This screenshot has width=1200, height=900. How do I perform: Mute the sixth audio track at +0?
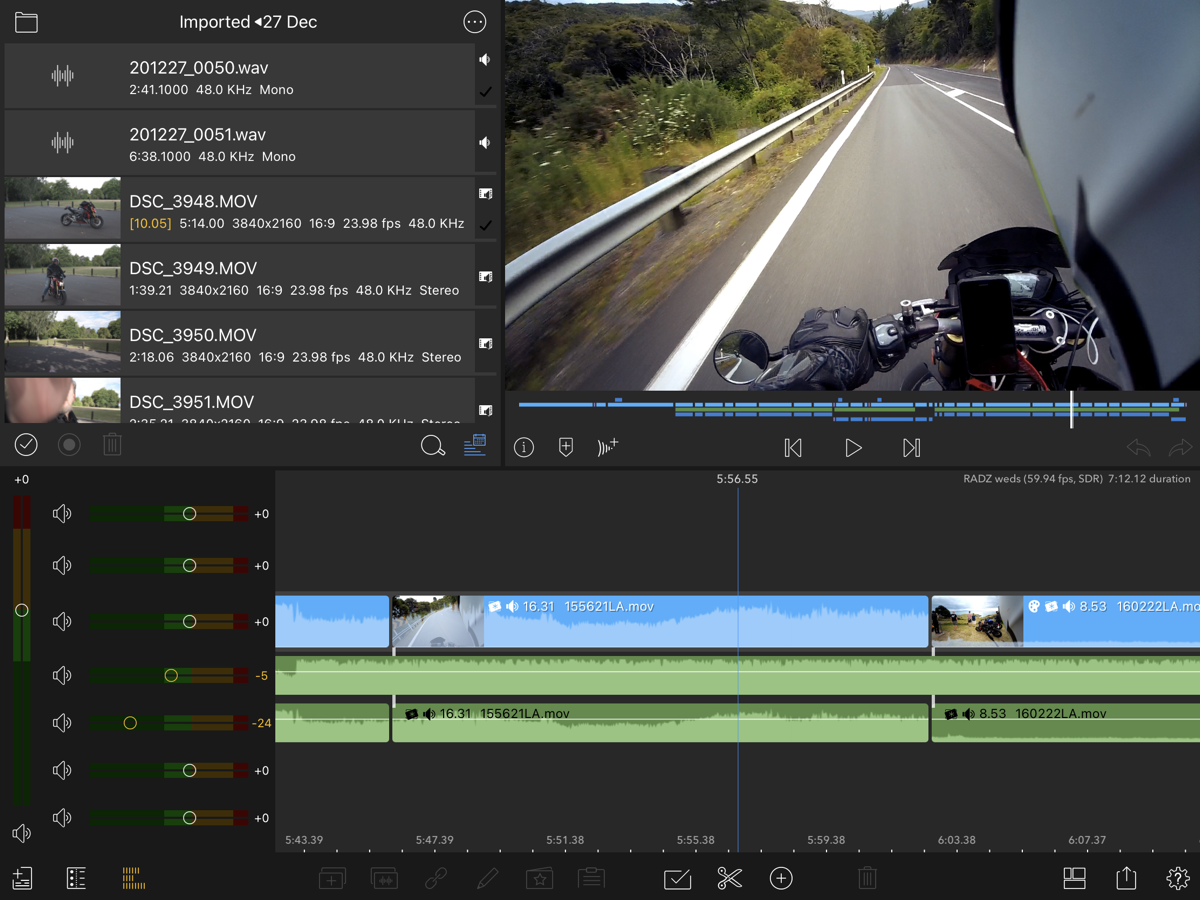tap(62, 770)
